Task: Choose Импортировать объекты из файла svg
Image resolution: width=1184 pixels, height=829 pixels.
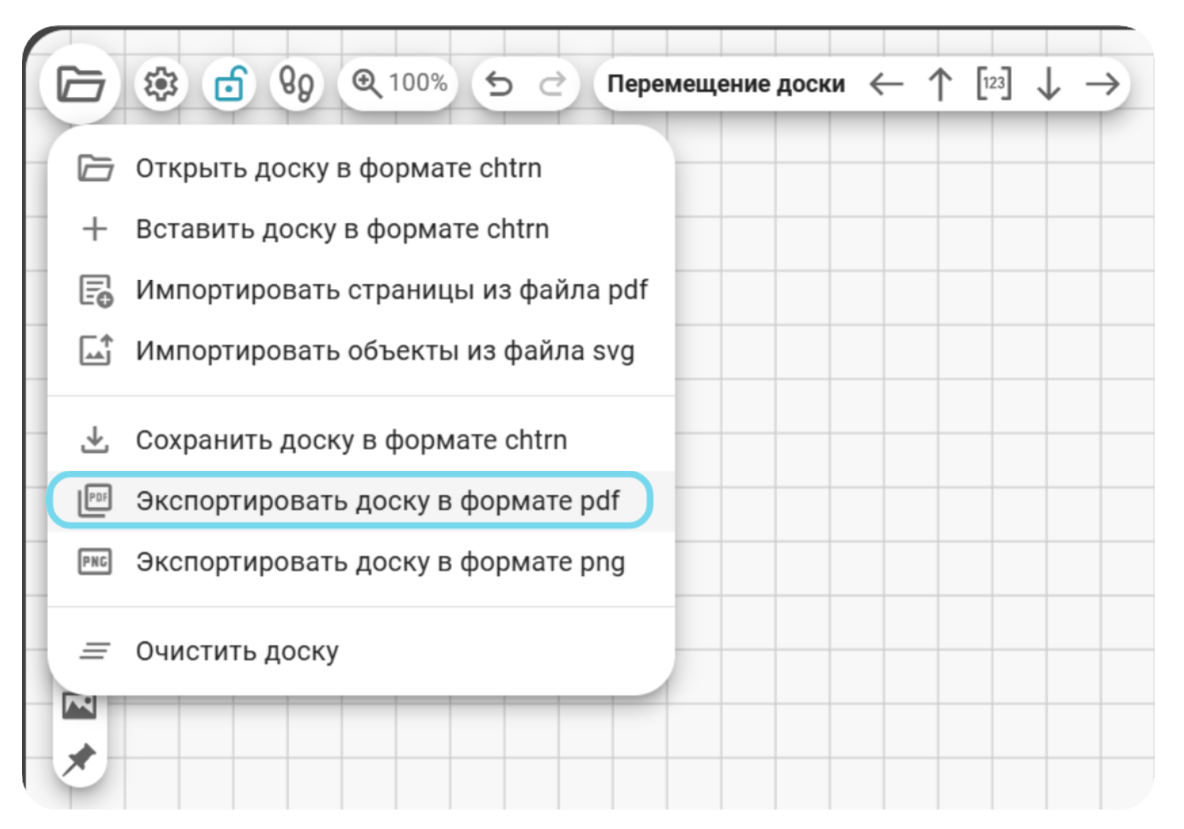Action: (x=361, y=351)
